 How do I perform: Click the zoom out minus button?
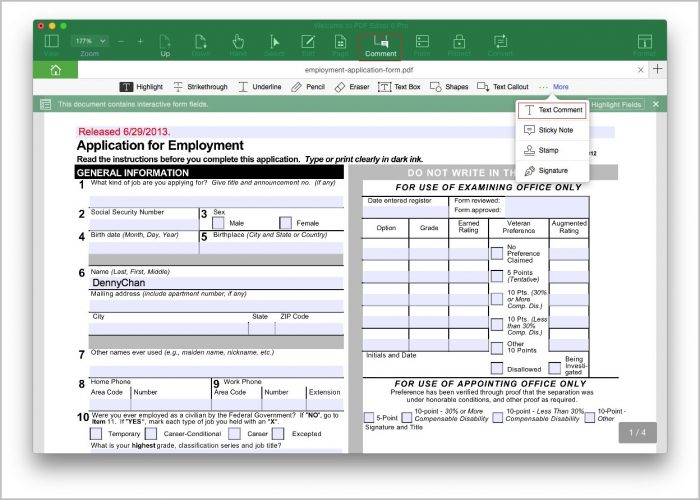pyautogui.click(x=121, y=42)
